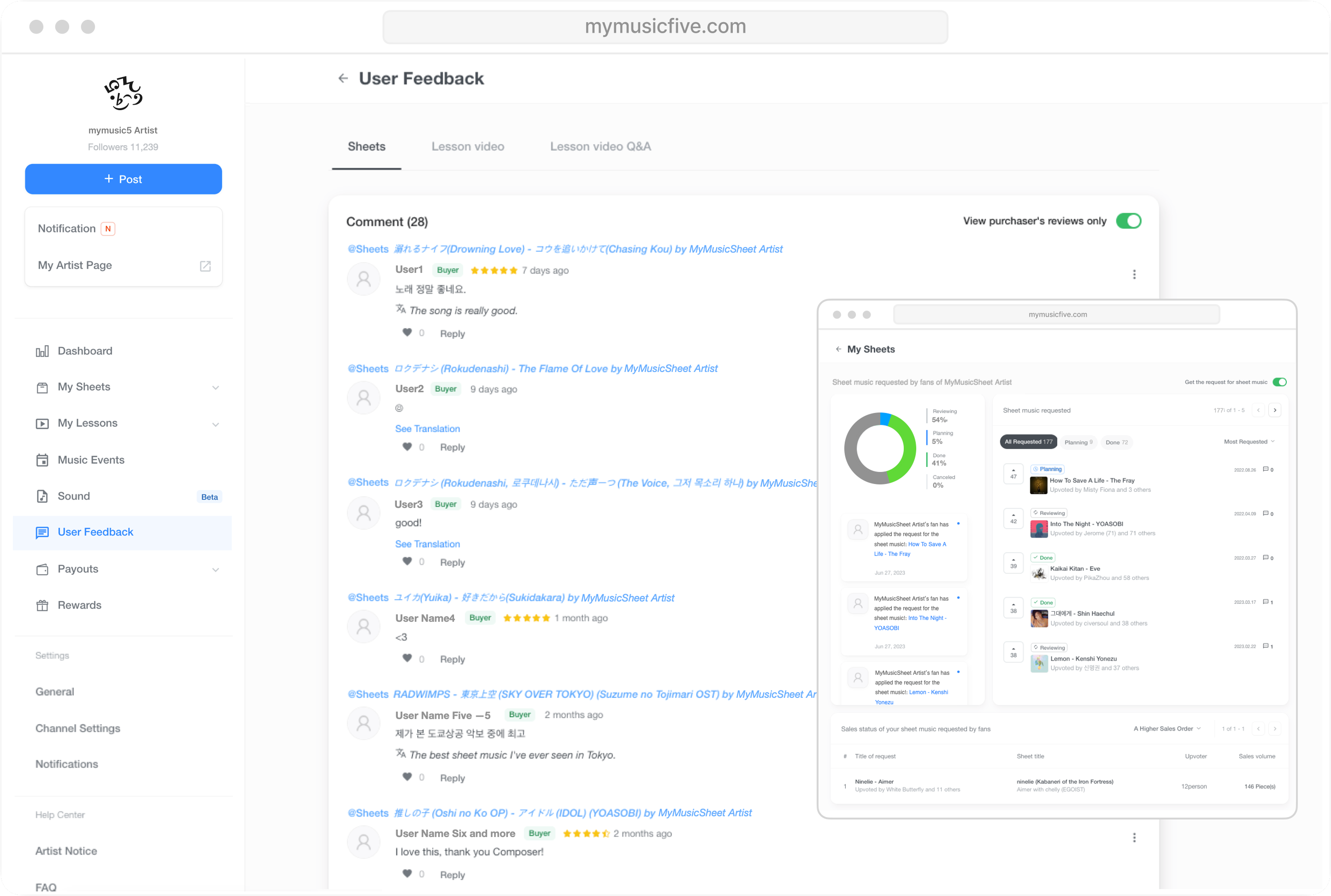Open external link icon next to My Artist Page

tap(205, 266)
